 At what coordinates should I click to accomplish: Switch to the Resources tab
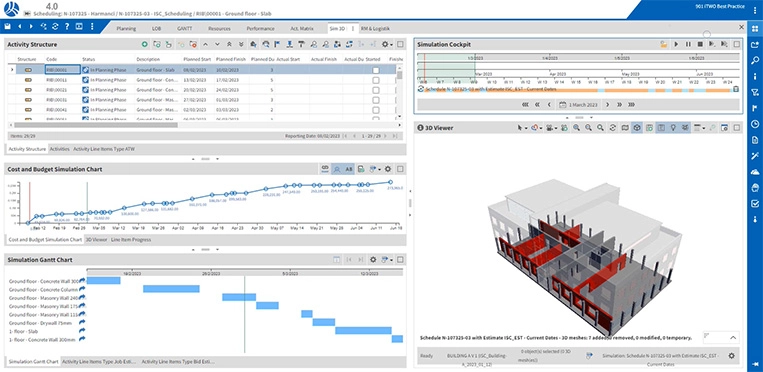(219, 29)
